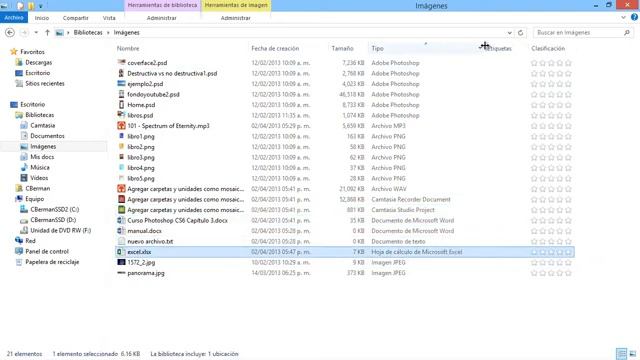
Task: Rate panorama.jpg one star
Action: (x=534, y=273)
